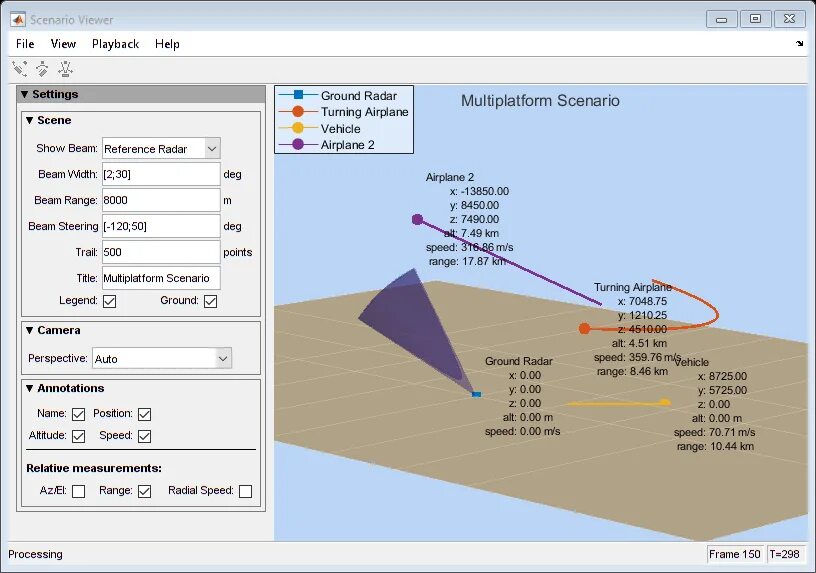Maximize the Scenario Viewer window

pyautogui.click(x=756, y=19)
